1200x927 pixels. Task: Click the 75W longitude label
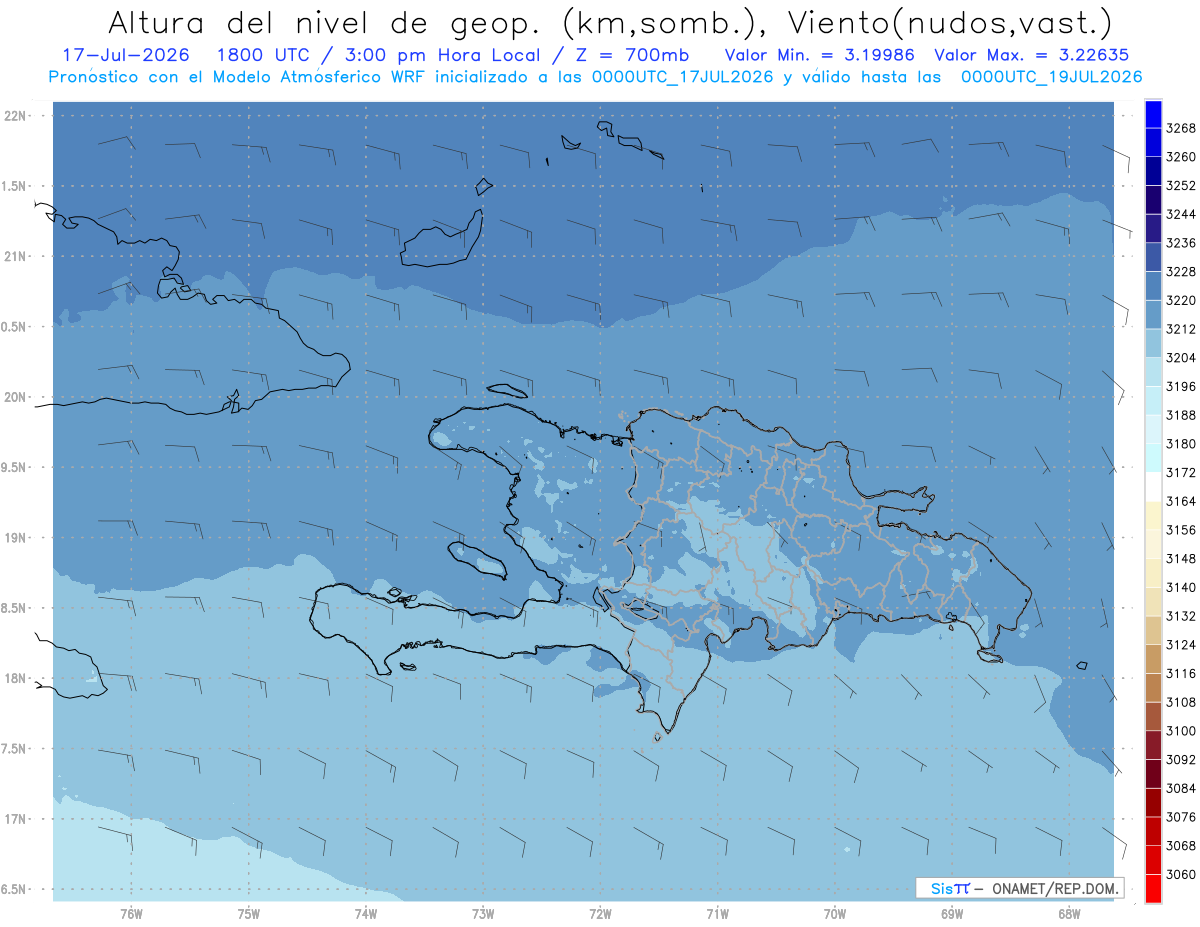[x=249, y=913]
